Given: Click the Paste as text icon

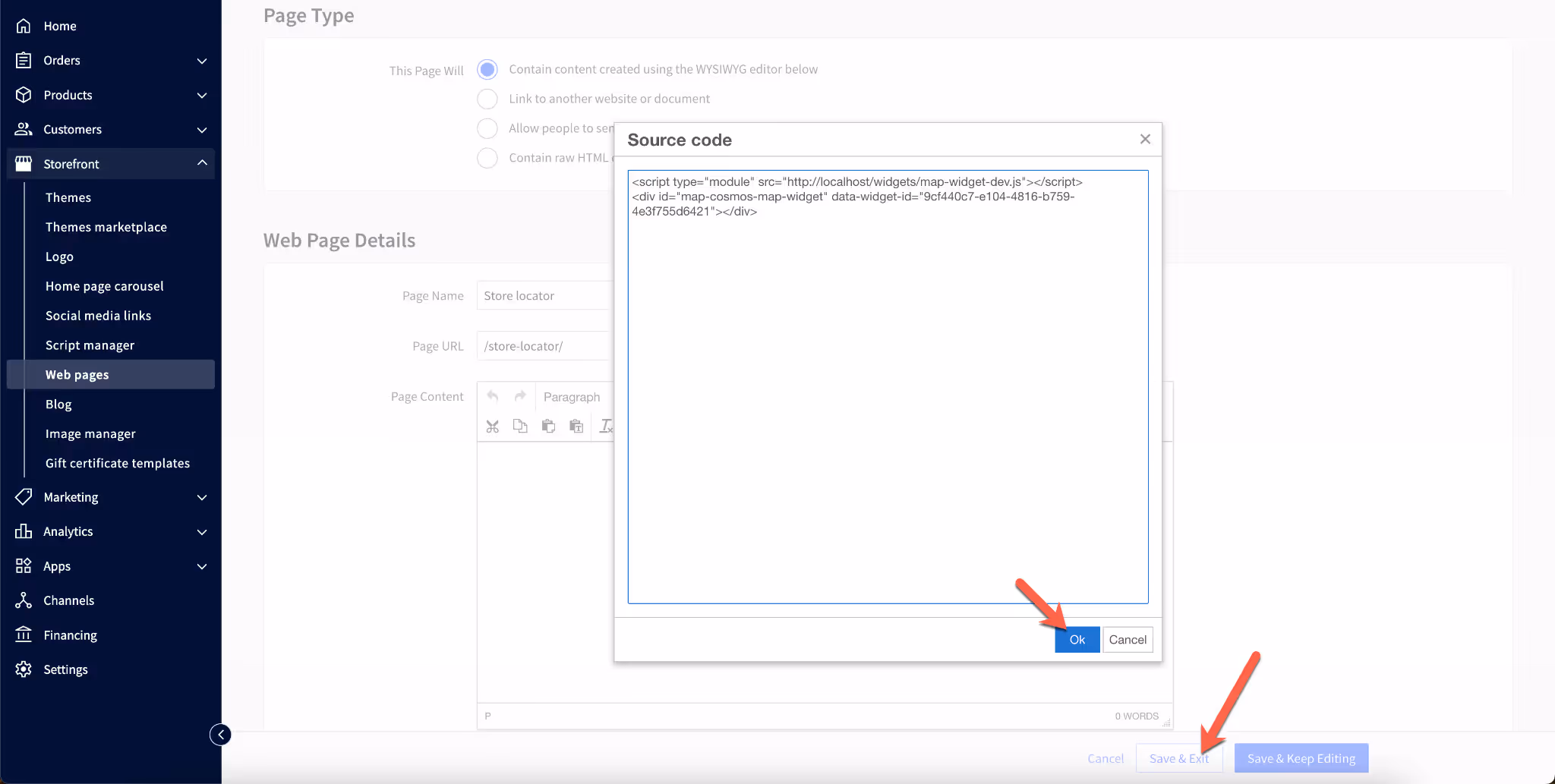Looking at the screenshot, I should coord(576,427).
